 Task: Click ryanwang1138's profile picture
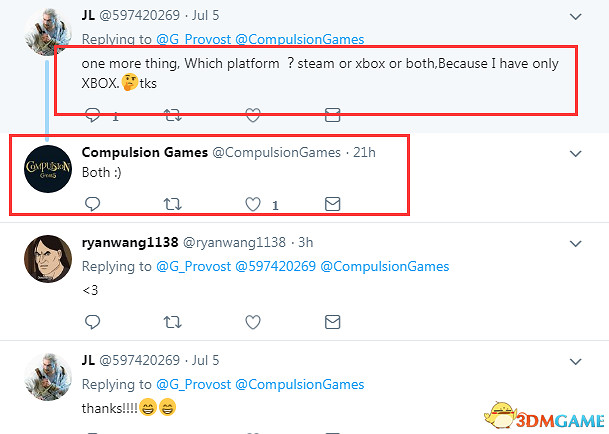point(46,260)
